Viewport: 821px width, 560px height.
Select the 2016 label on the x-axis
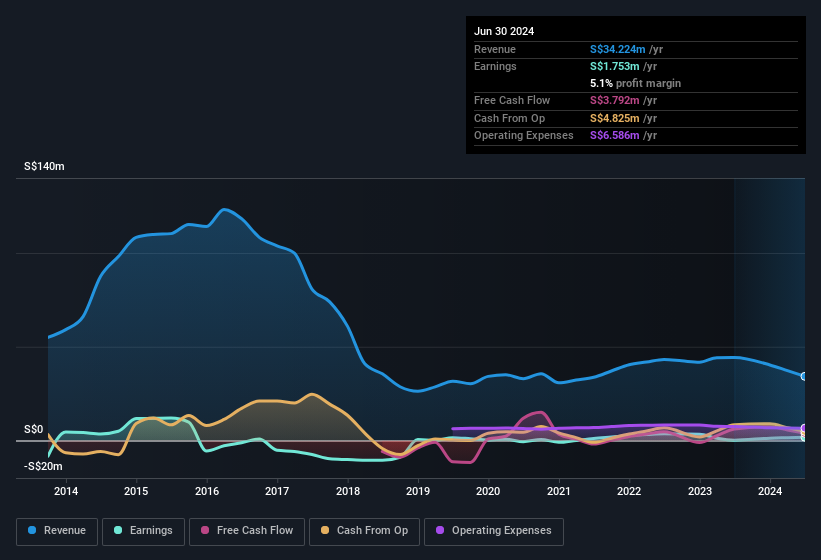coord(207,491)
